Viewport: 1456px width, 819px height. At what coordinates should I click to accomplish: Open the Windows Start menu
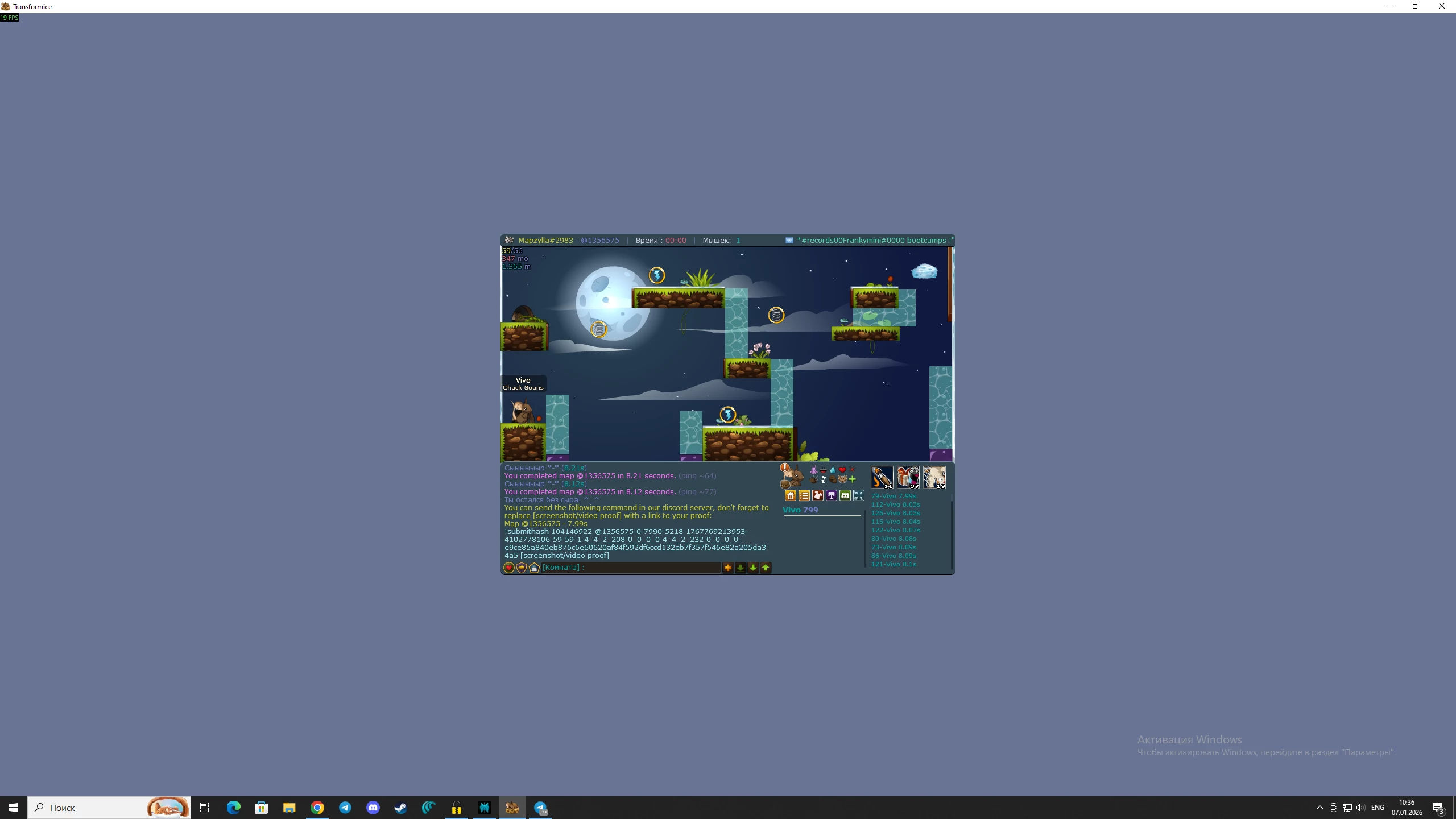click(14, 808)
